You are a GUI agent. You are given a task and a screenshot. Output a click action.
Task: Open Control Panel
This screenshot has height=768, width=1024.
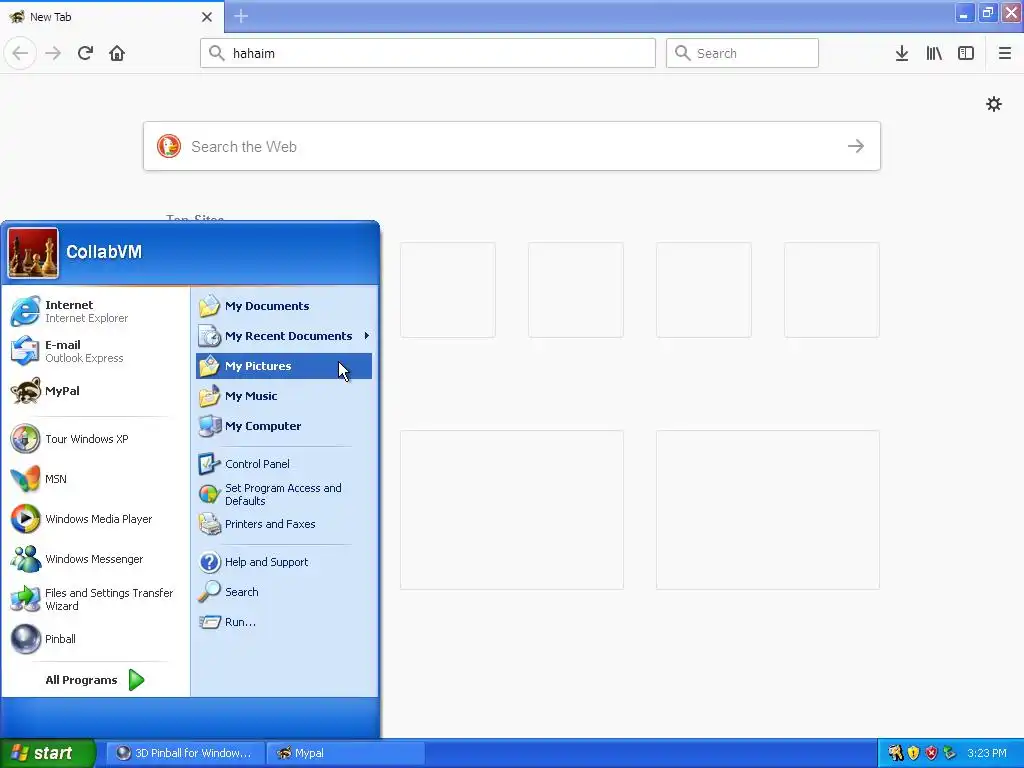pos(284,464)
